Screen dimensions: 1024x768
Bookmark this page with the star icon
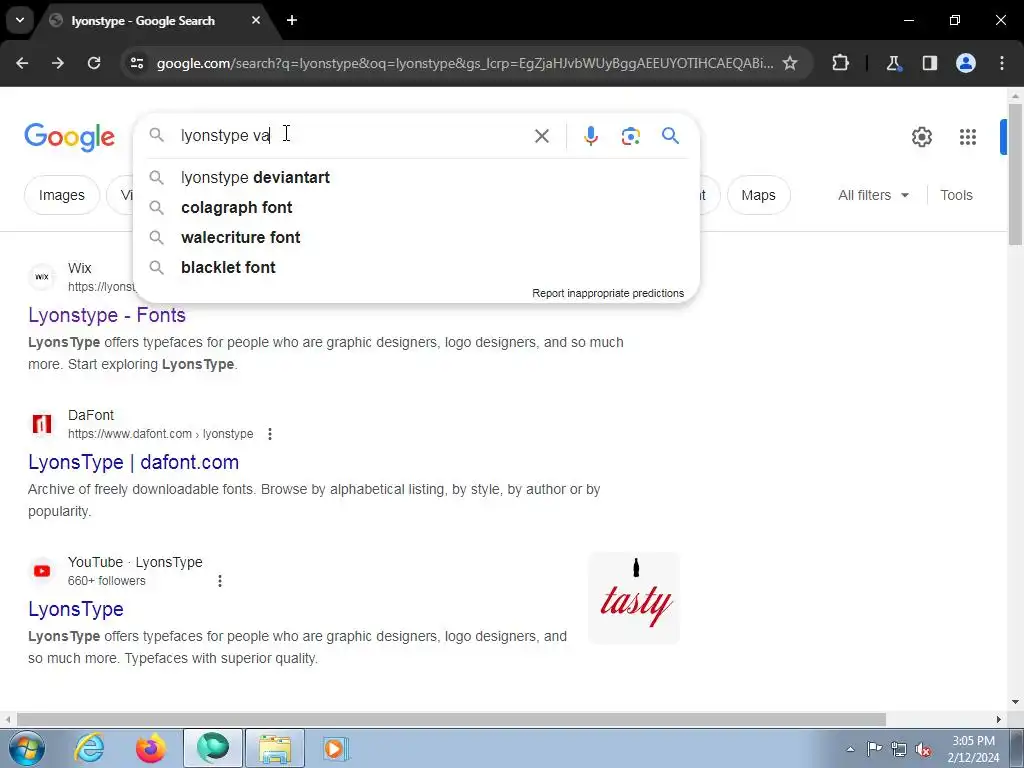[x=790, y=63]
